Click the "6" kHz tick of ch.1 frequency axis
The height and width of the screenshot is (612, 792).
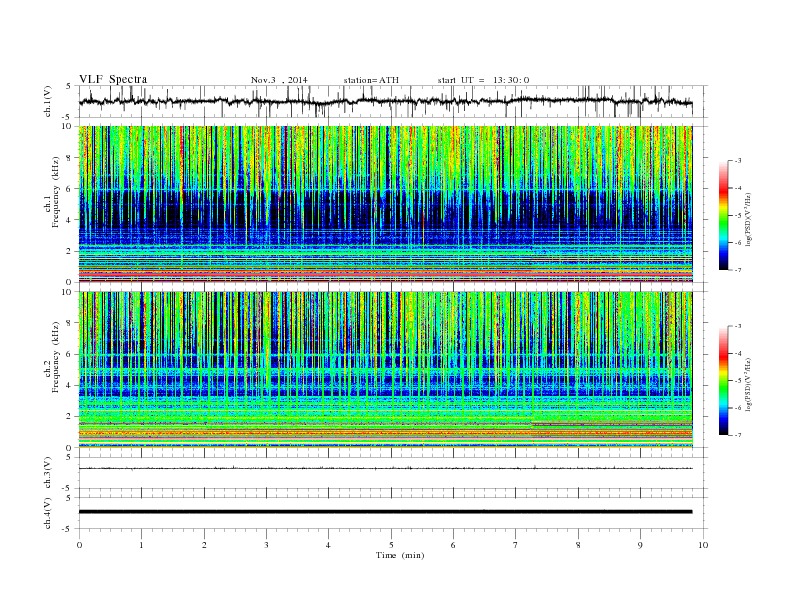pyautogui.click(x=69, y=189)
